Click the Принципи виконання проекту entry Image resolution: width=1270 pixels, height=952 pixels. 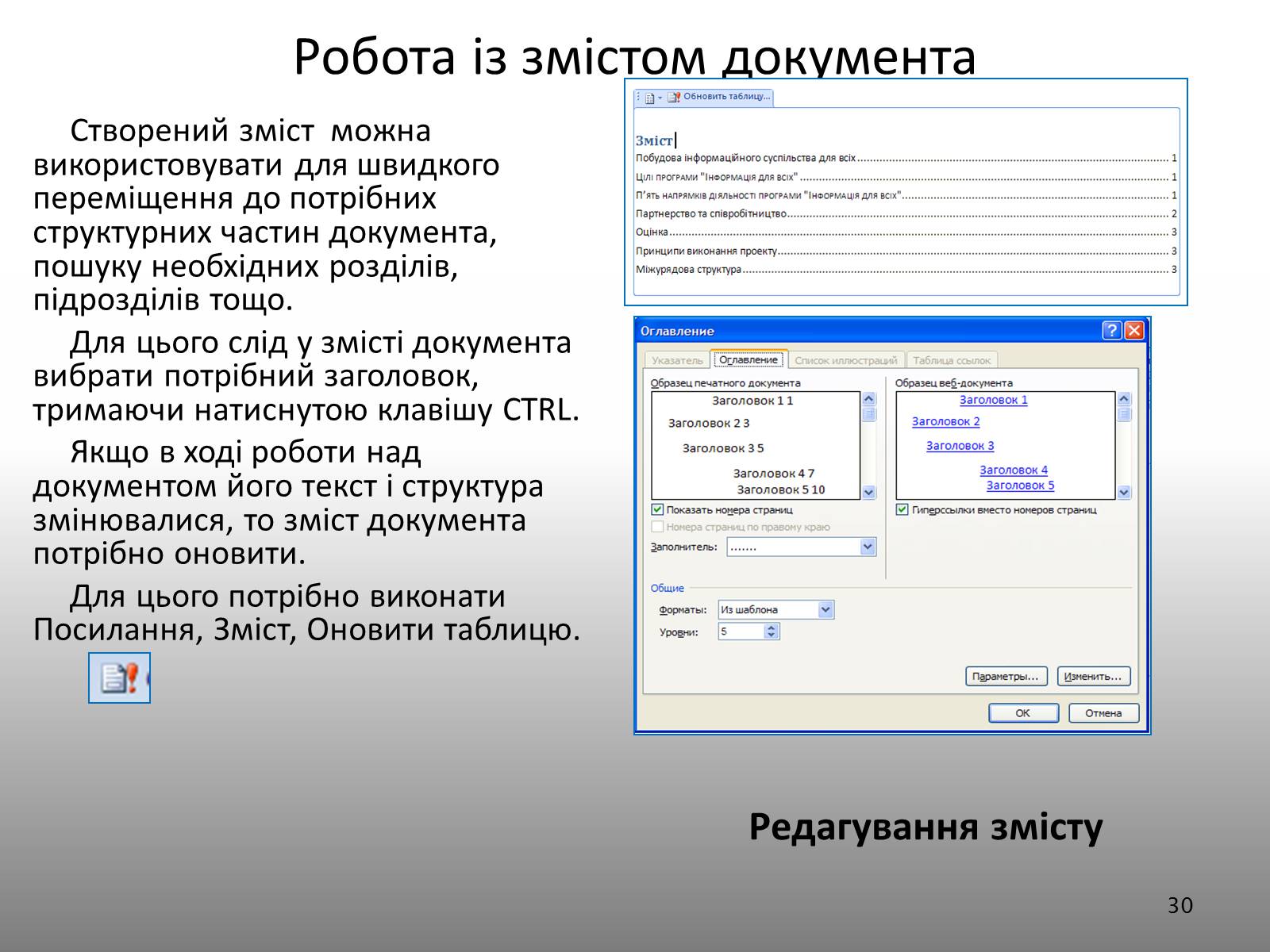(x=906, y=251)
